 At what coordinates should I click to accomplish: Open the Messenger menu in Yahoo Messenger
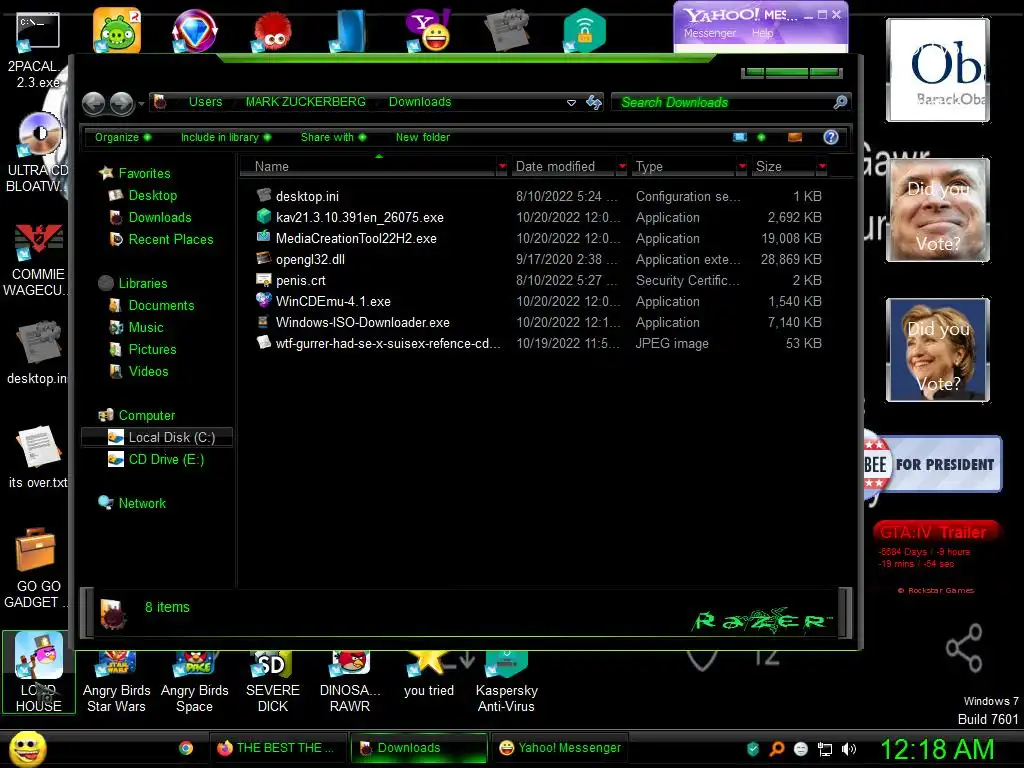pos(710,33)
